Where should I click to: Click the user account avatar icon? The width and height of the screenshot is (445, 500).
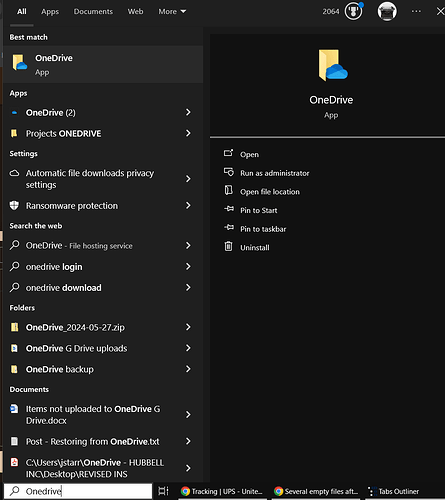click(x=387, y=11)
